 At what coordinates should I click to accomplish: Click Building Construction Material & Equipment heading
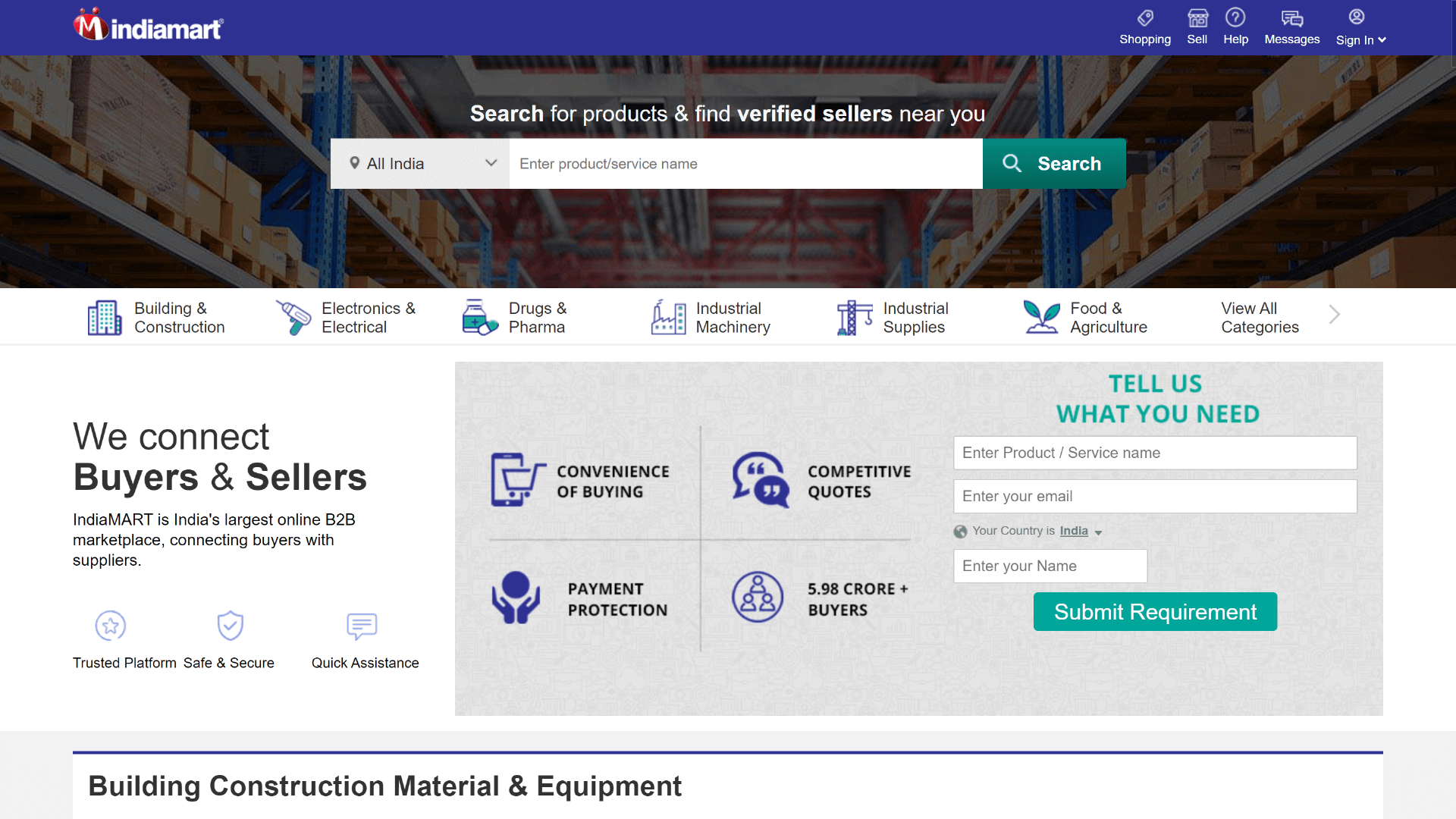pos(384,786)
